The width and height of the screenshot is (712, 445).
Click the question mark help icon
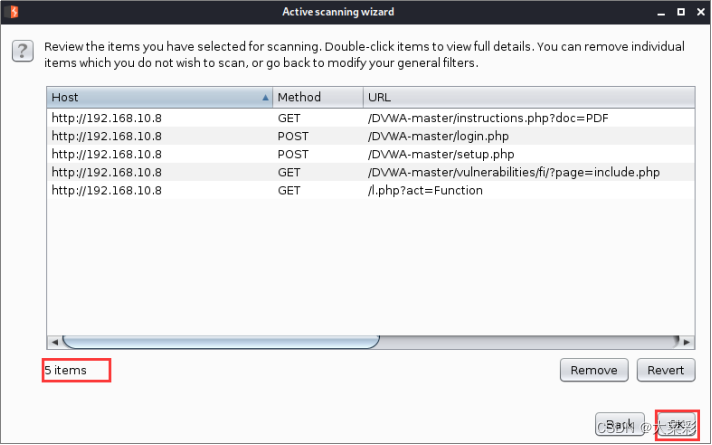point(23,51)
